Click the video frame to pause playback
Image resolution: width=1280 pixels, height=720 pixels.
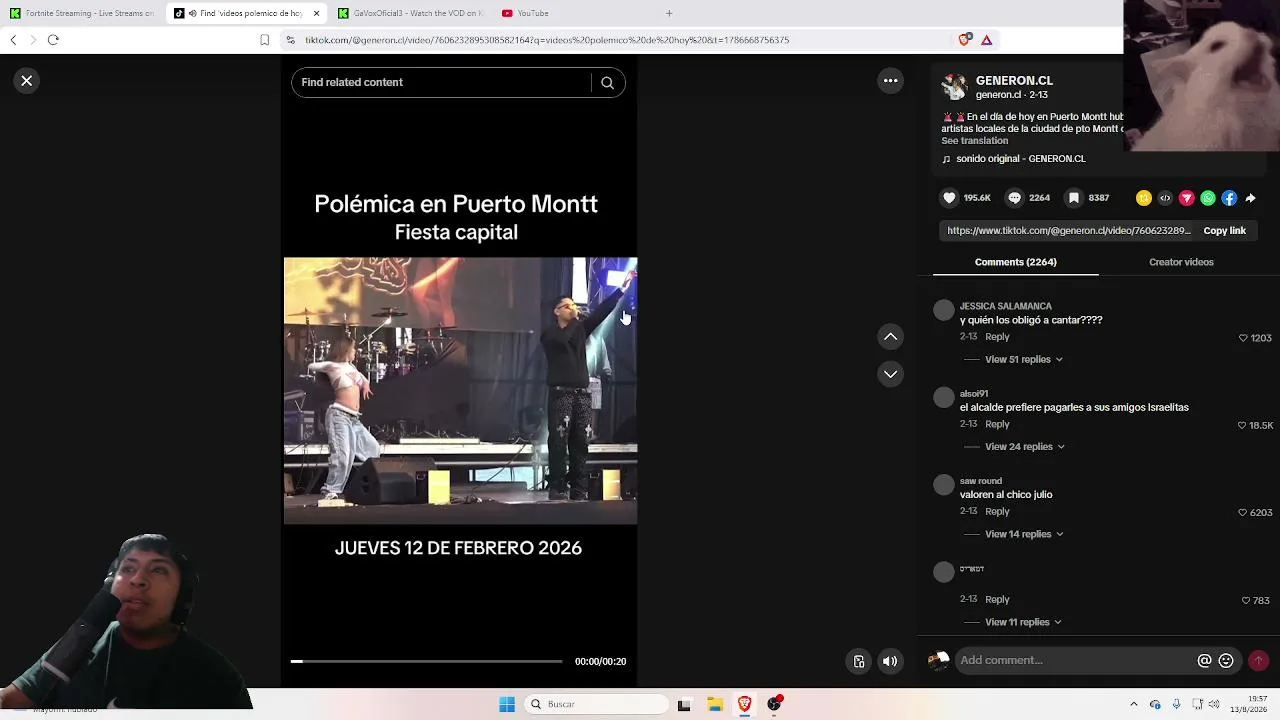[460, 391]
